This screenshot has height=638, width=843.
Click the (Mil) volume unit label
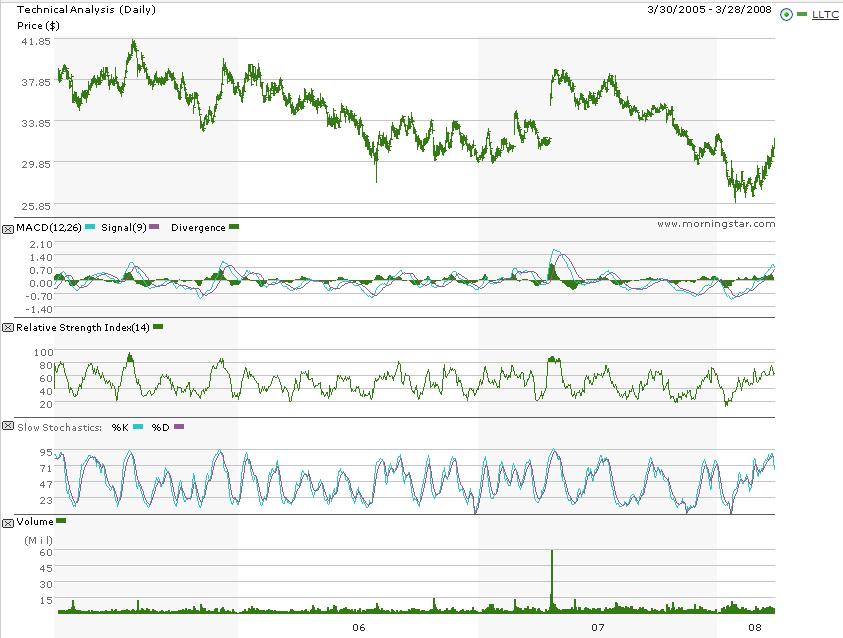point(39,540)
